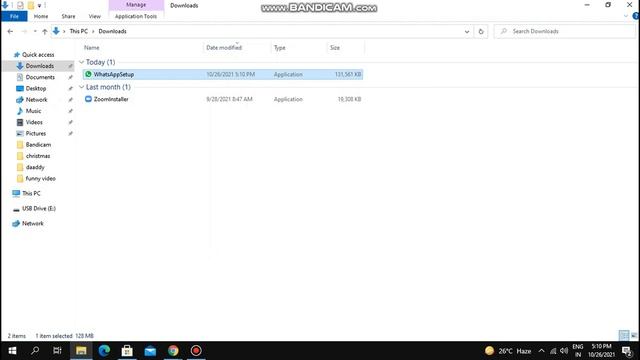Open taskbar search magnifier
640x360 pixels.
tap(35, 351)
